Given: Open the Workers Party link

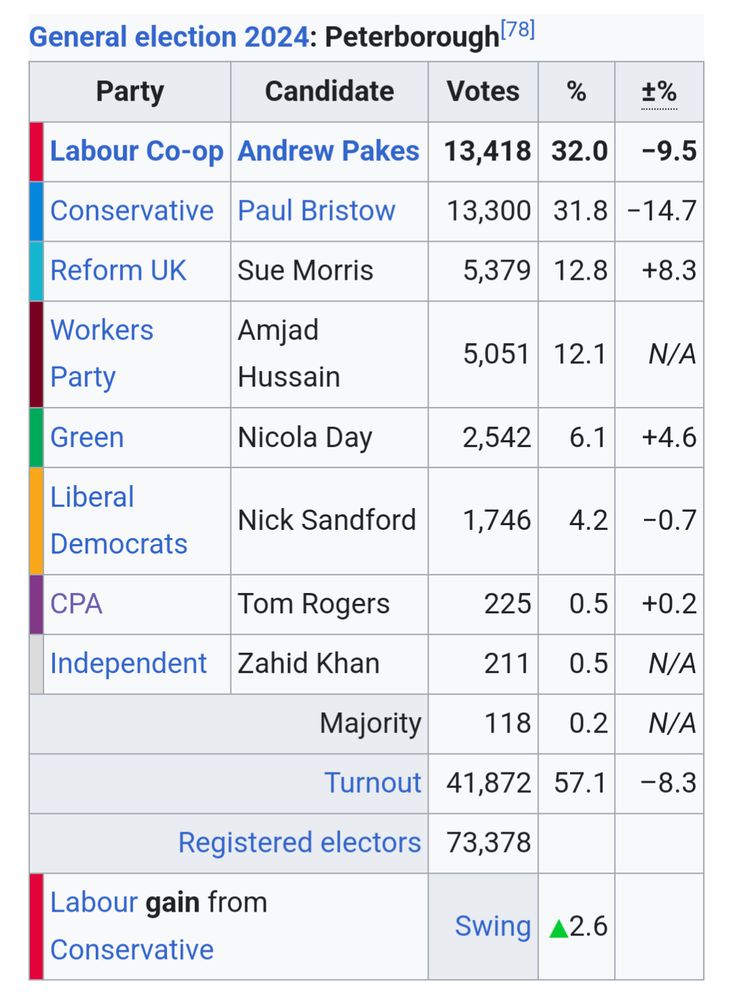Looking at the screenshot, I should pyautogui.click(x=101, y=353).
